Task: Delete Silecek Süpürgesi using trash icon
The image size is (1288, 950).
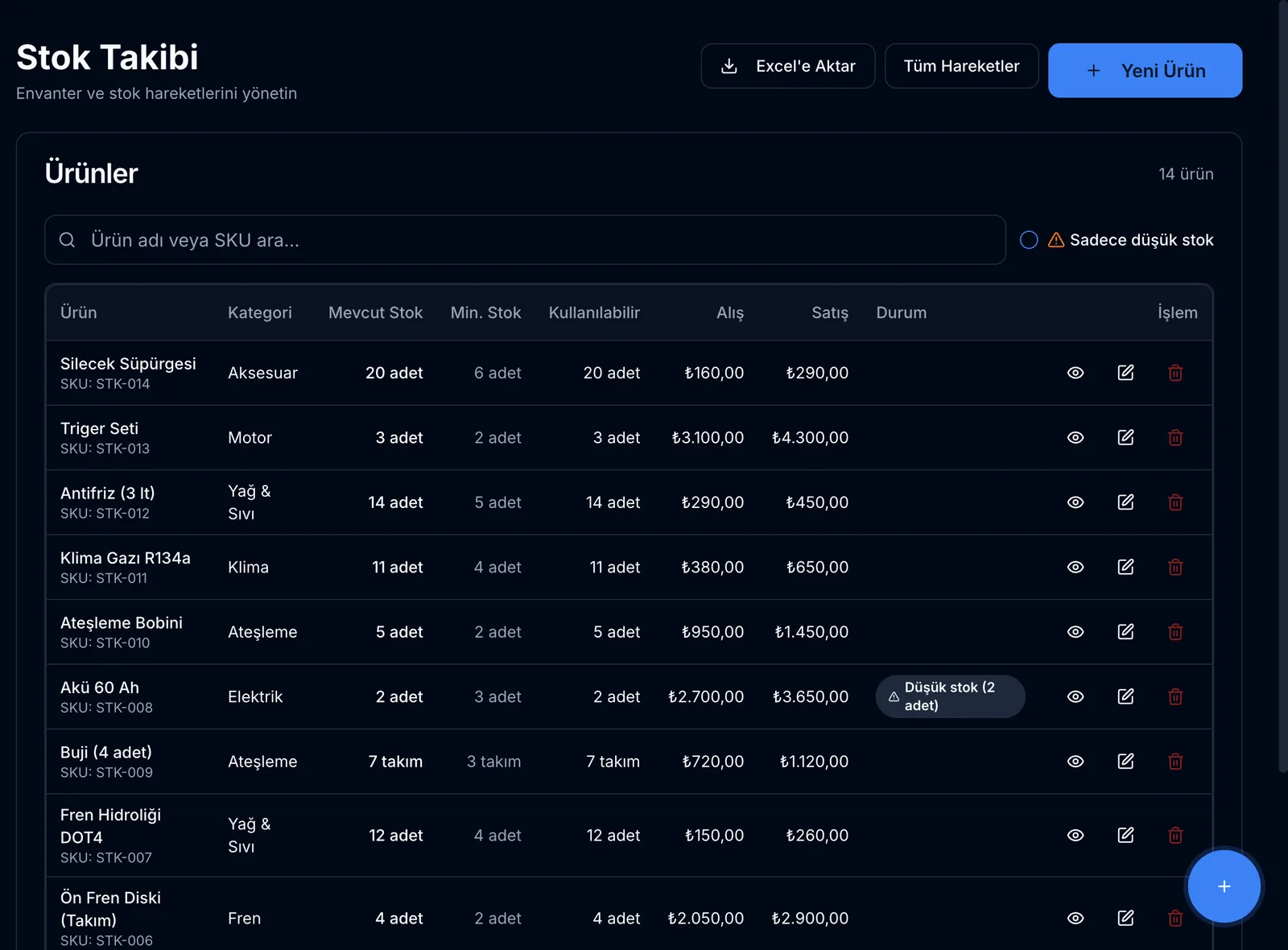Action: (1175, 373)
